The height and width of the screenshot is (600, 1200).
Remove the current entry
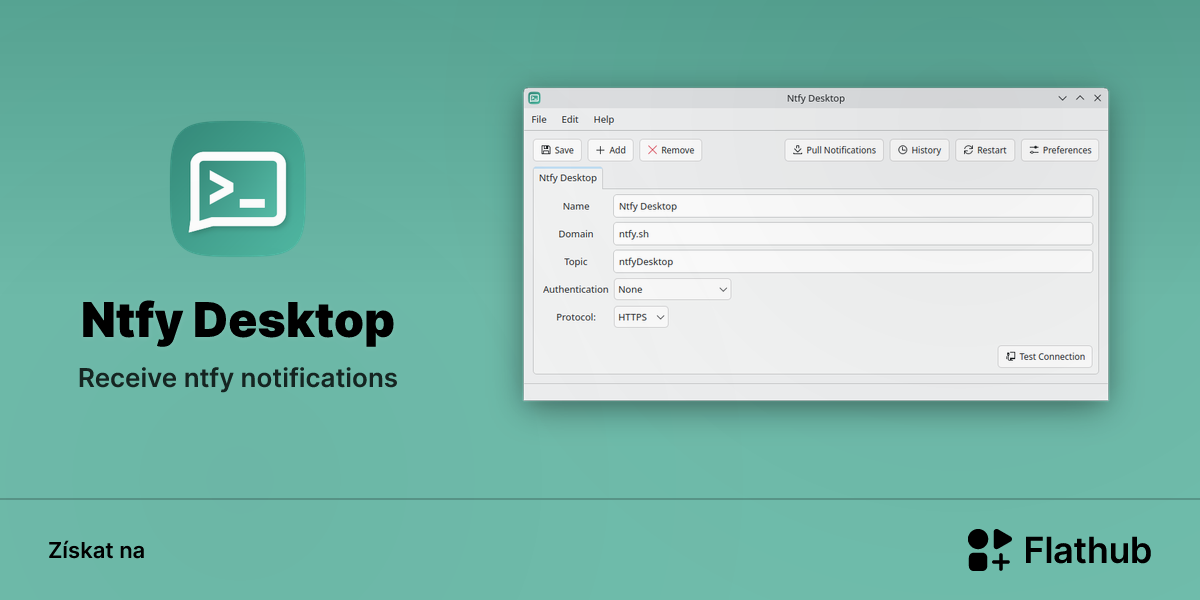(671, 150)
